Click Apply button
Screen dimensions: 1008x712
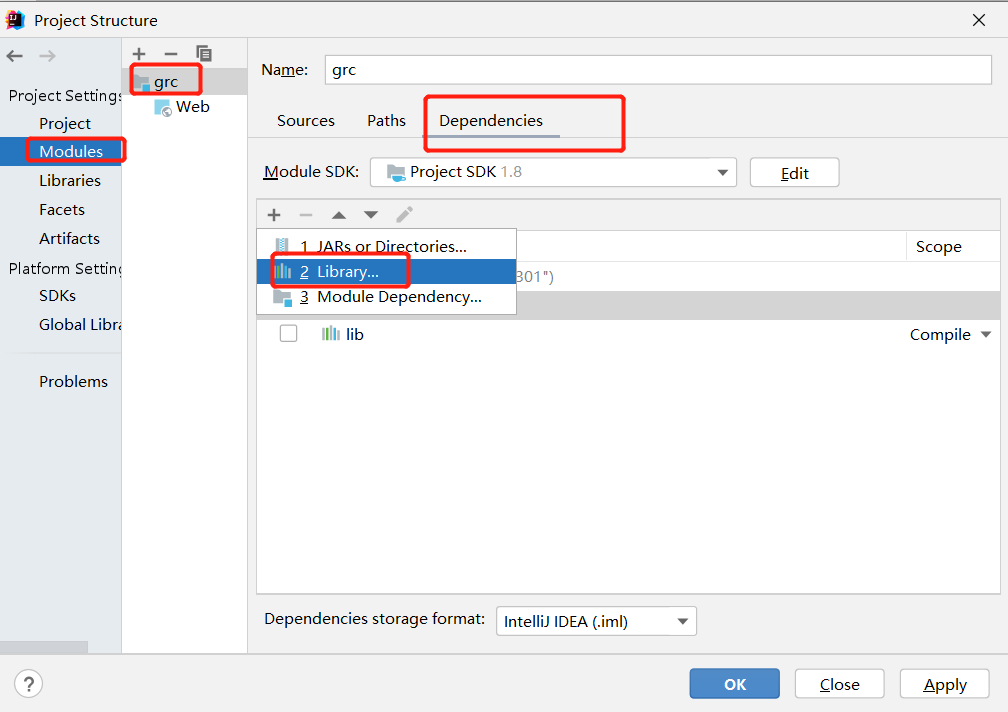(x=944, y=684)
